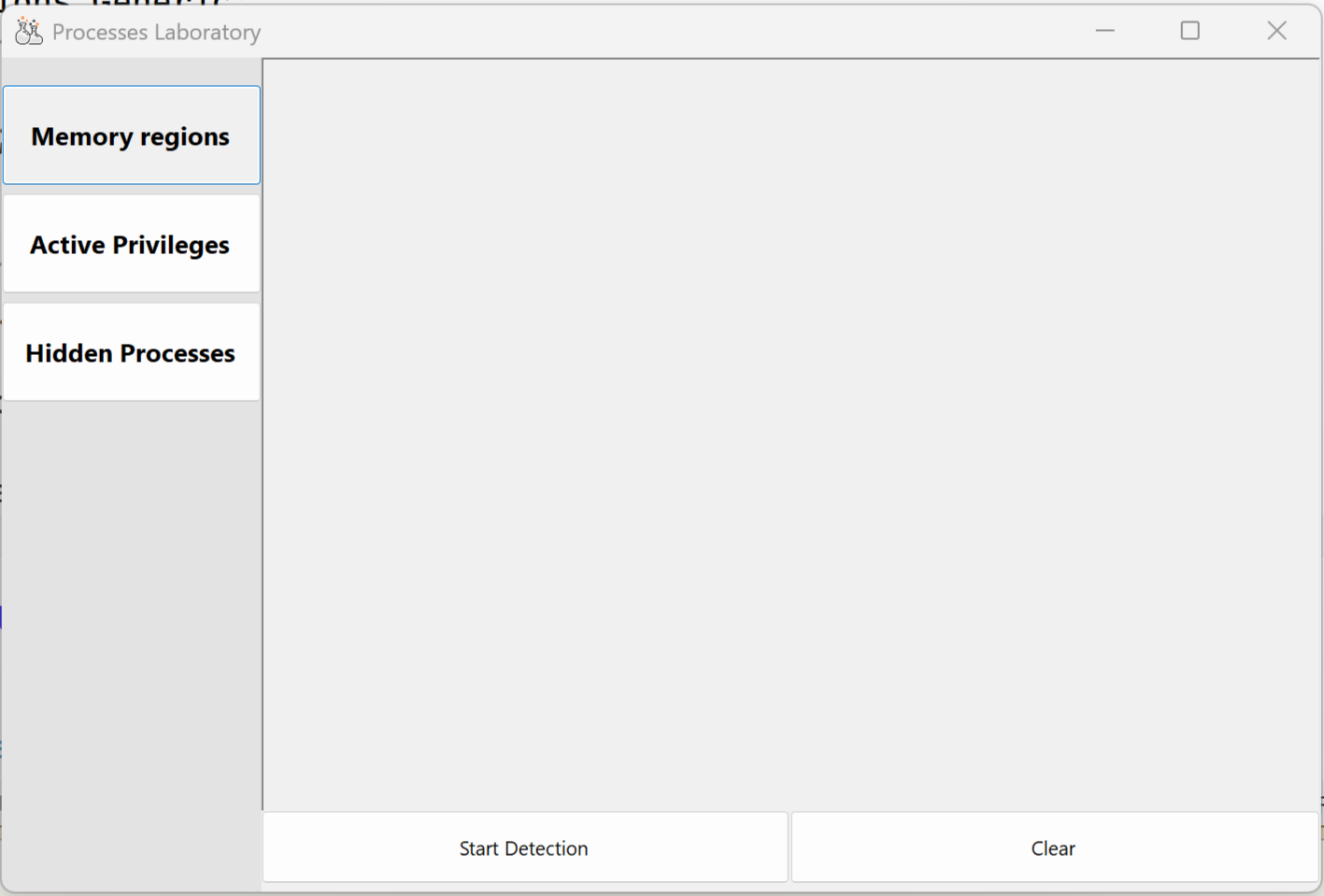1324x896 pixels.
Task: Launch detection from the bottom bar
Action: 523,847
